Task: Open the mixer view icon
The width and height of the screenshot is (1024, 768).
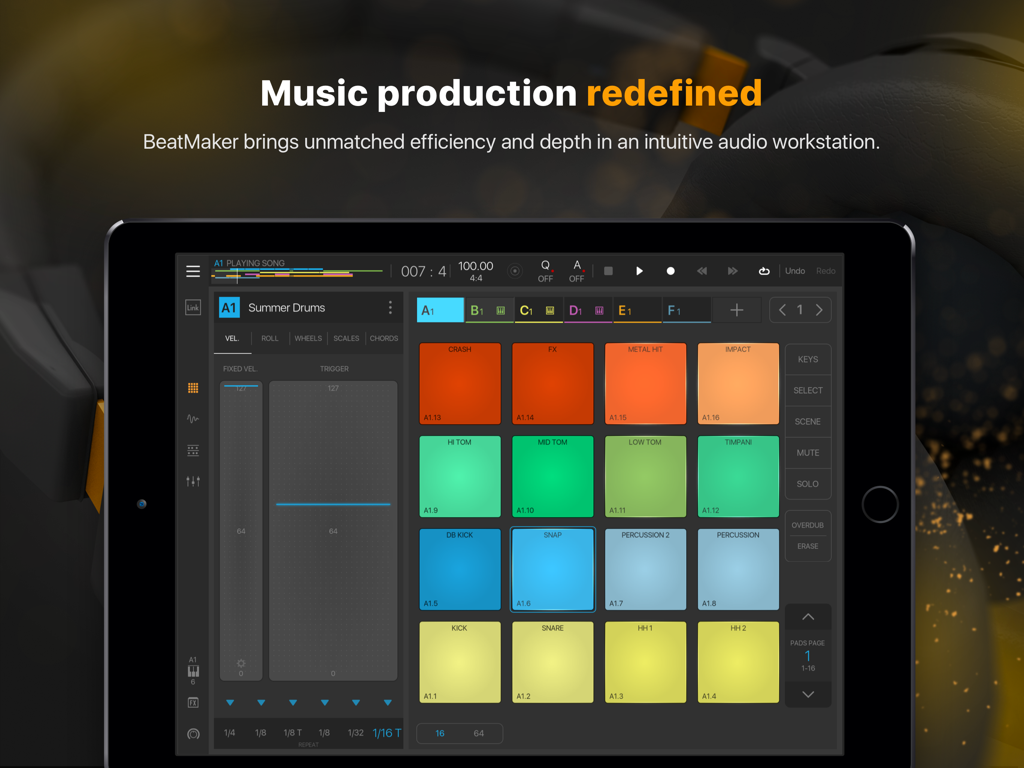Action: pyautogui.click(x=193, y=481)
